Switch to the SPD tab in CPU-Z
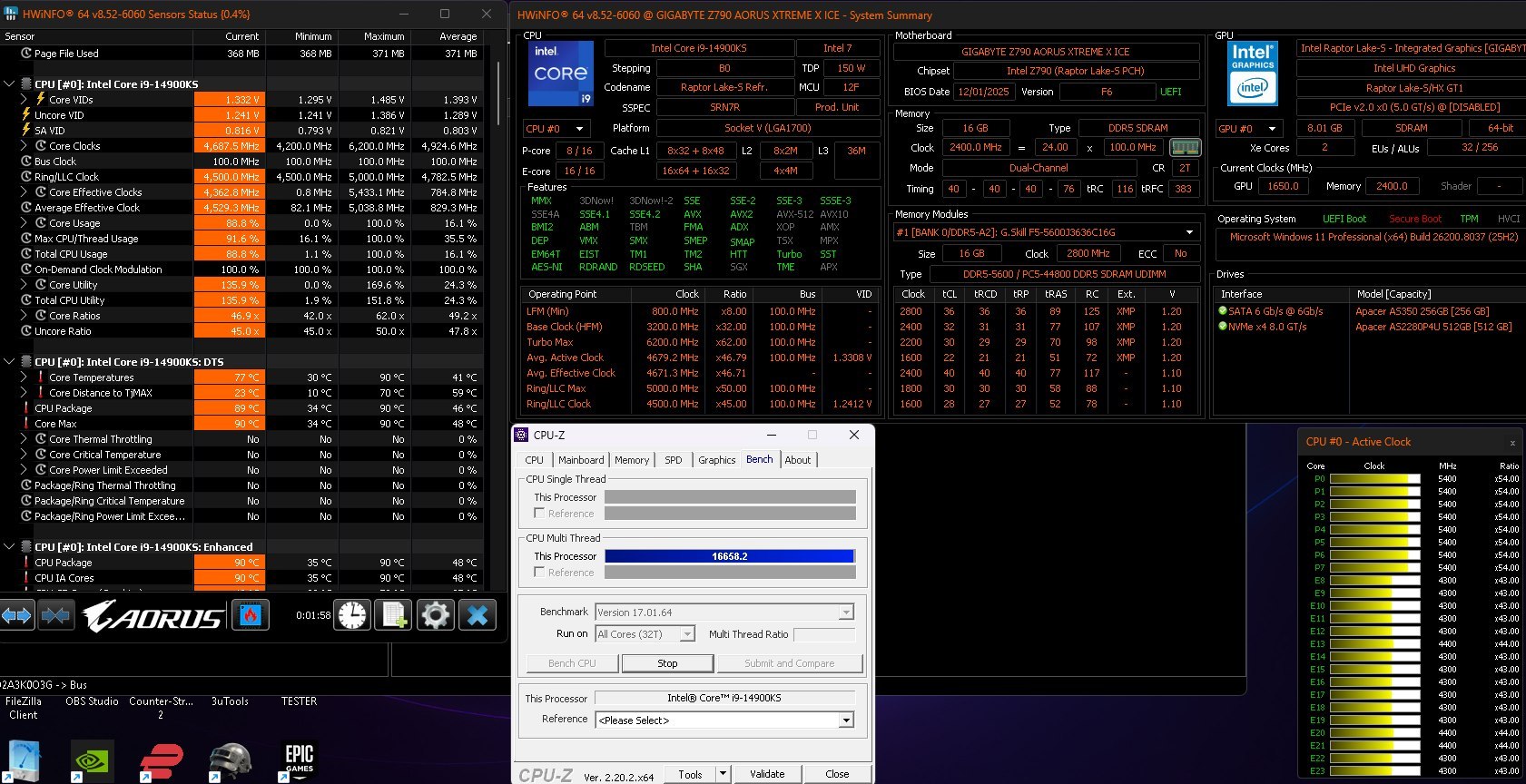Viewport: 1526px width, 784px height. click(674, 460)
